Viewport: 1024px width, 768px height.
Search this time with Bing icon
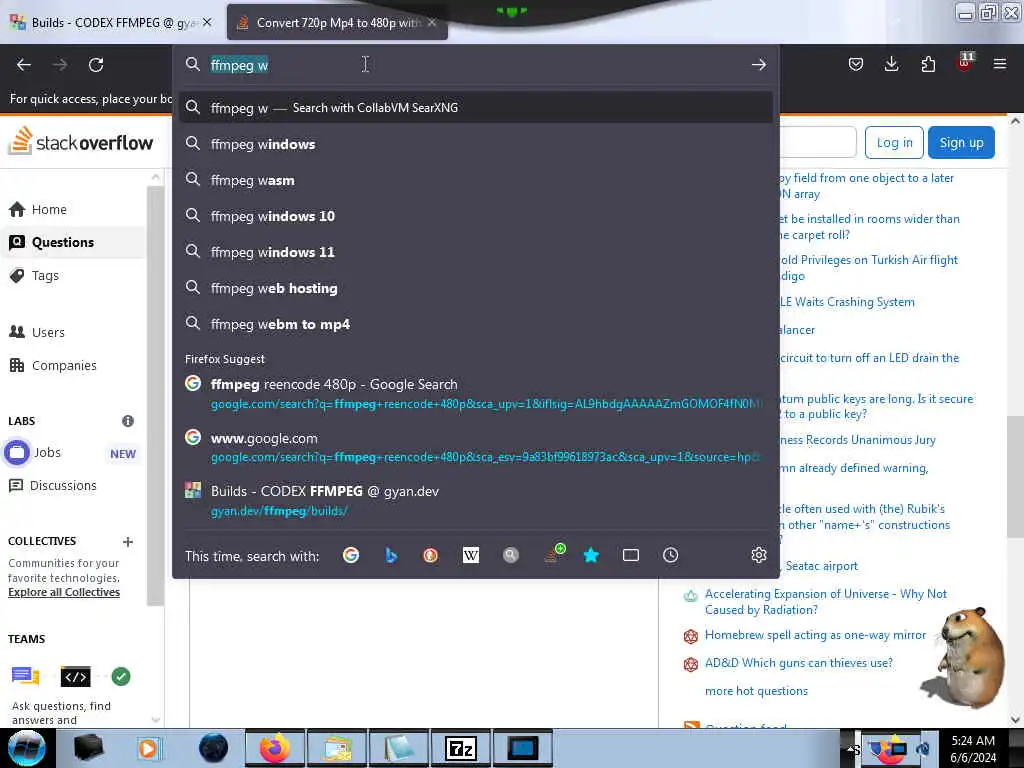click(391, 555)
